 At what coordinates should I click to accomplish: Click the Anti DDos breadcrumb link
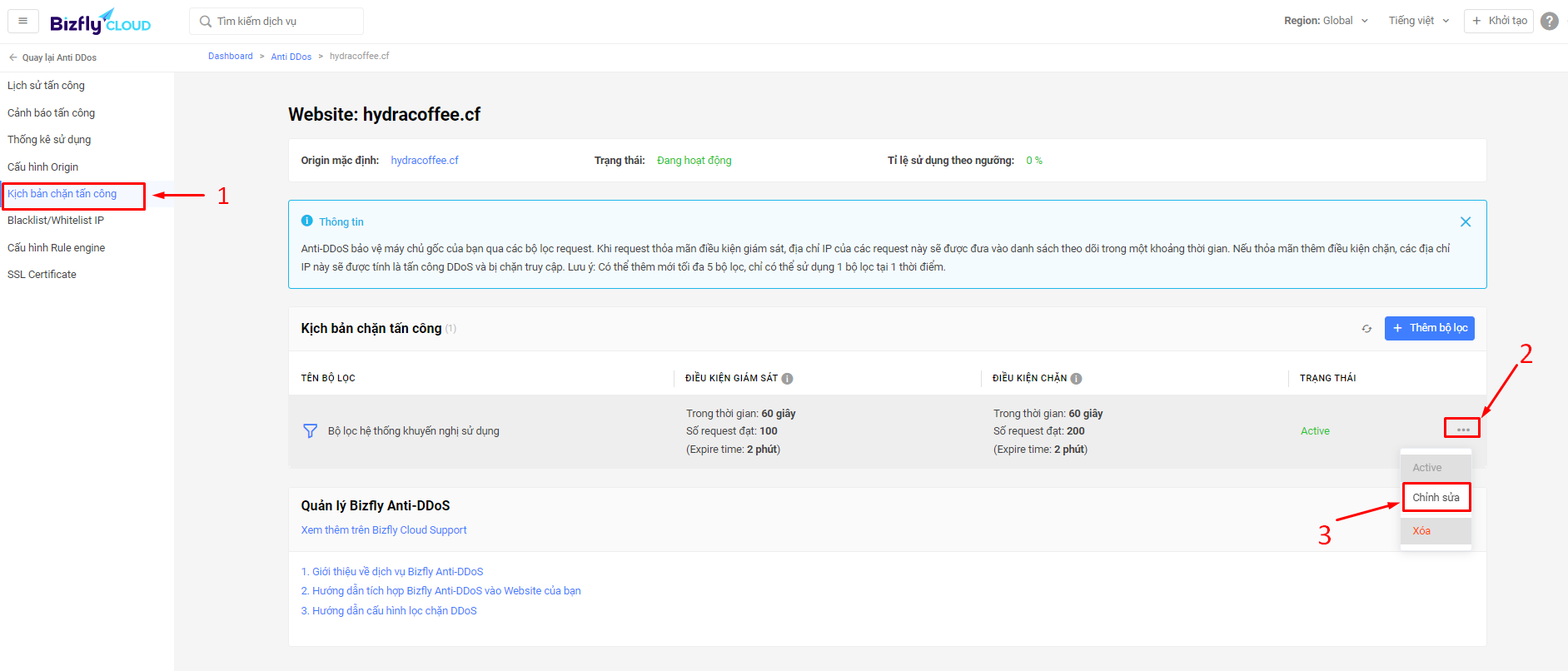pyautogui.click(x=291, y=57)
